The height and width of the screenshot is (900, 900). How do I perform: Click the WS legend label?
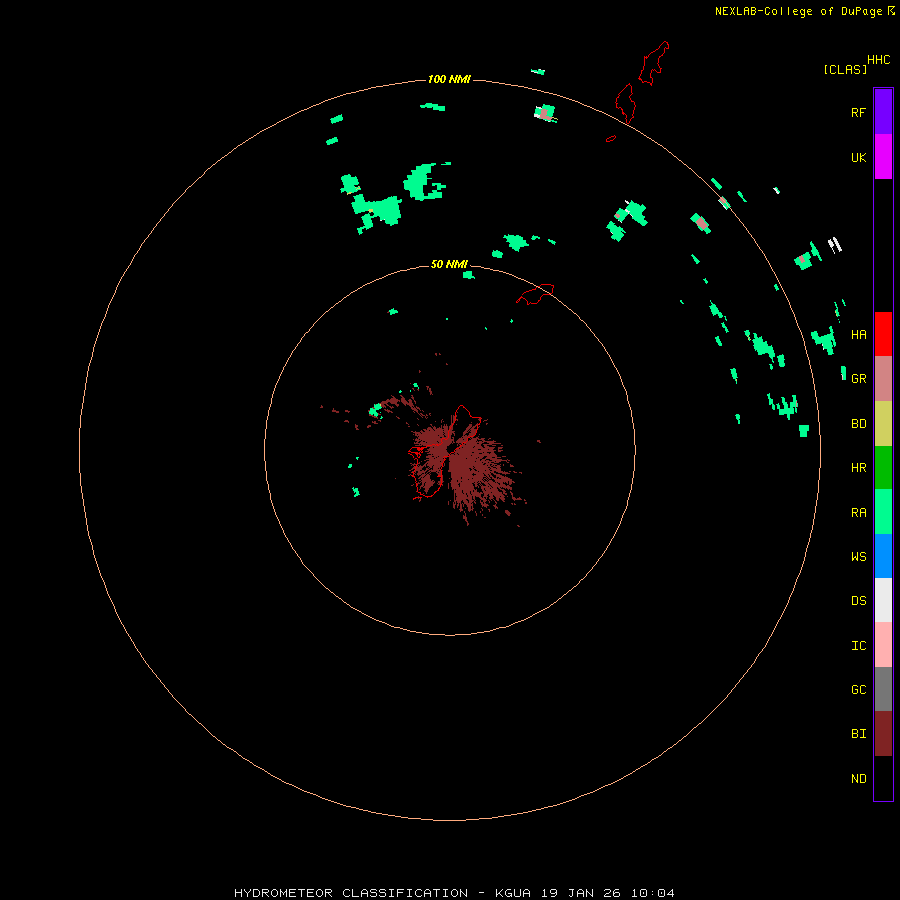click(x=858, y=556)
